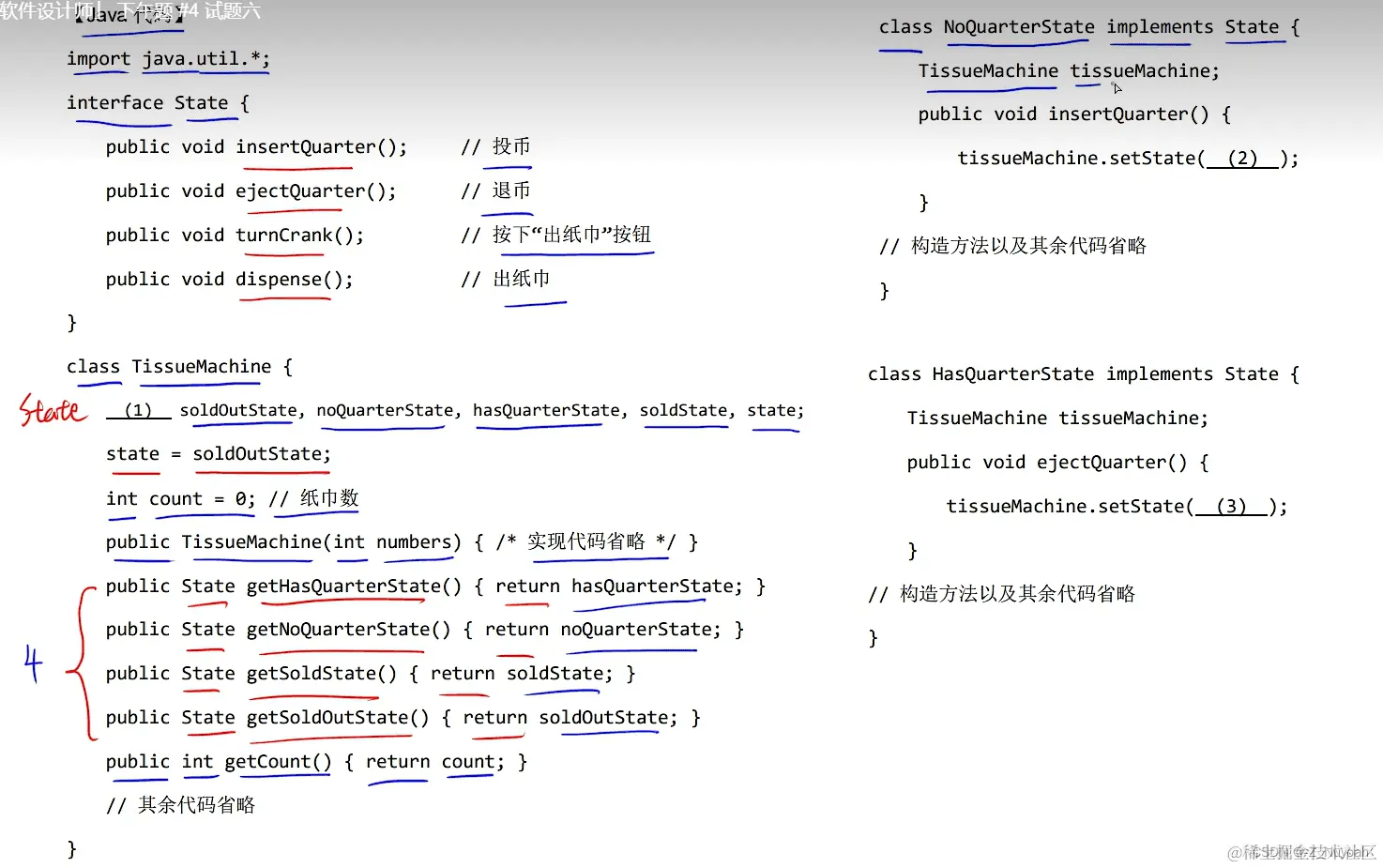Click the '// 纸巾数' comment
Image resolution: width=1383 pixels, height=868 pixels.
(313, 498)
